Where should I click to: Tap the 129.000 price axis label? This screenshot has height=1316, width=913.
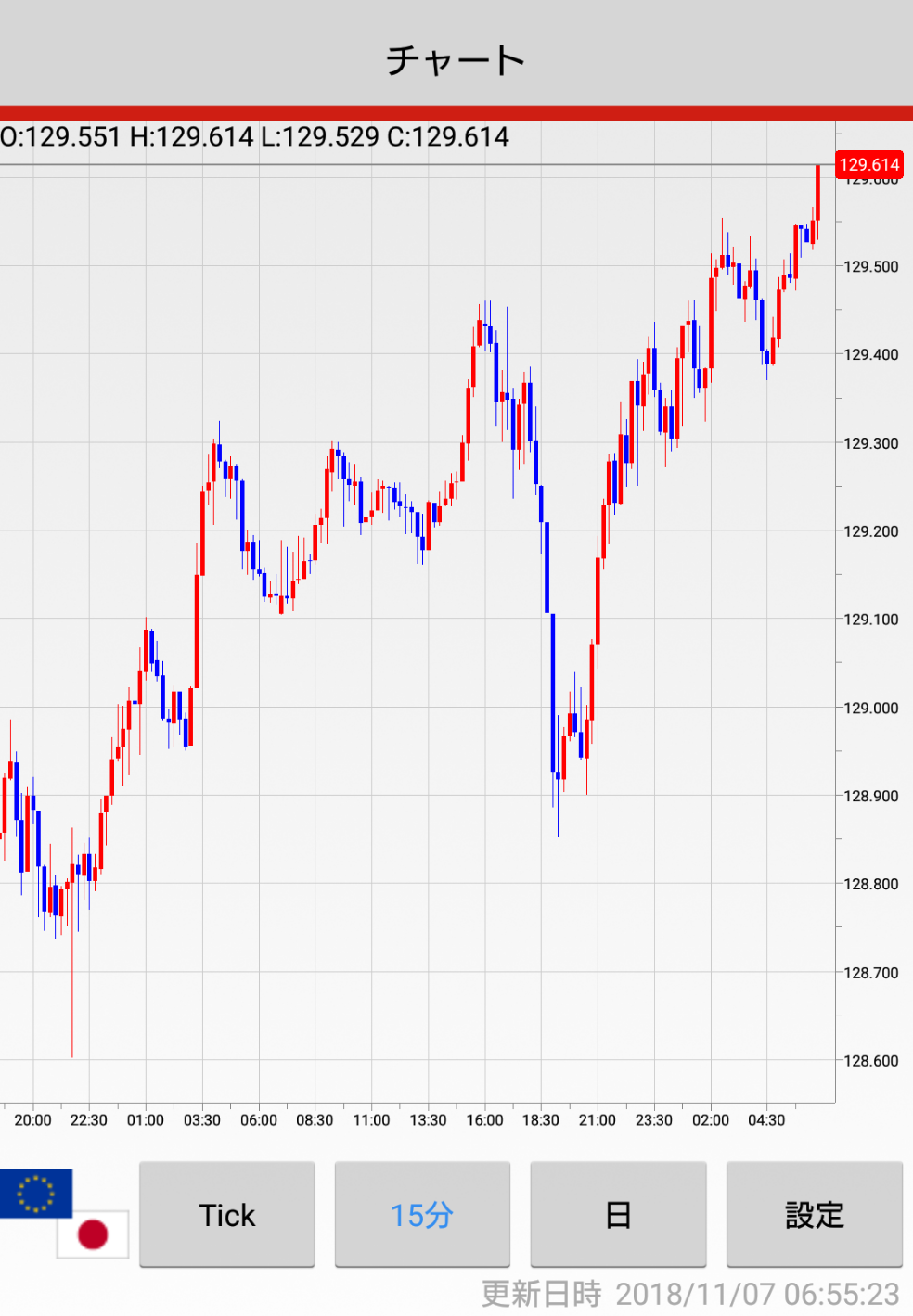coord(870,708)
